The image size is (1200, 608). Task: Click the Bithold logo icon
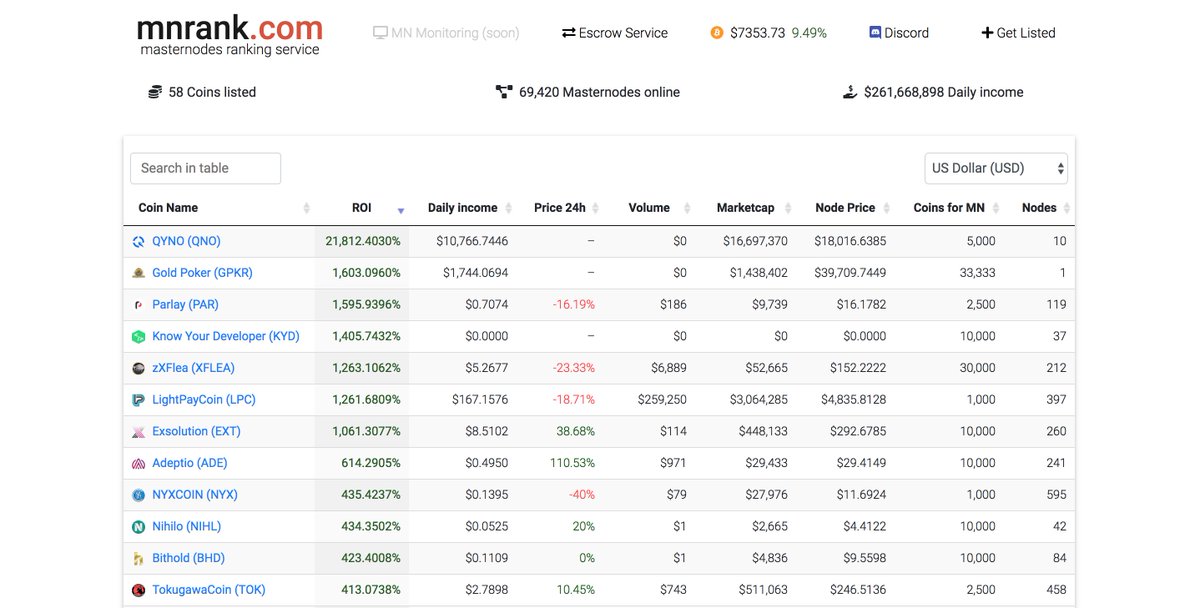[139, 558]
